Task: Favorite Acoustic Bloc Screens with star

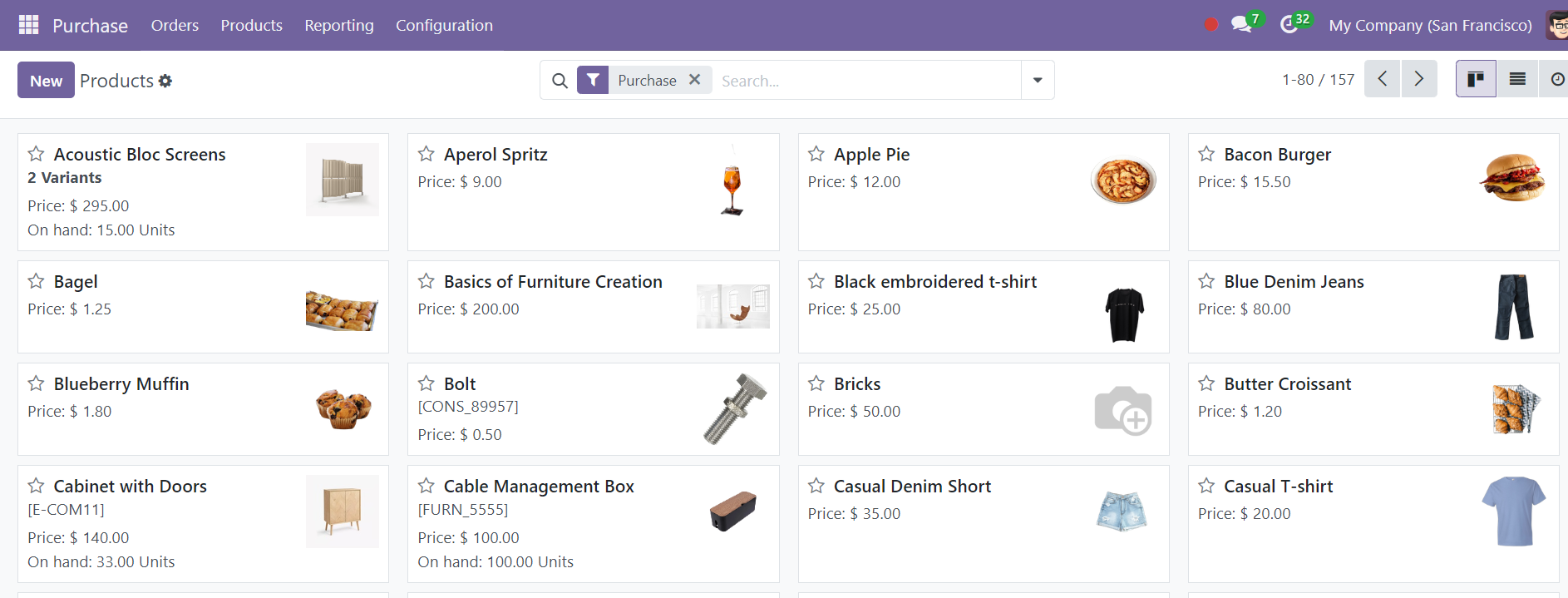Action: 36,154
